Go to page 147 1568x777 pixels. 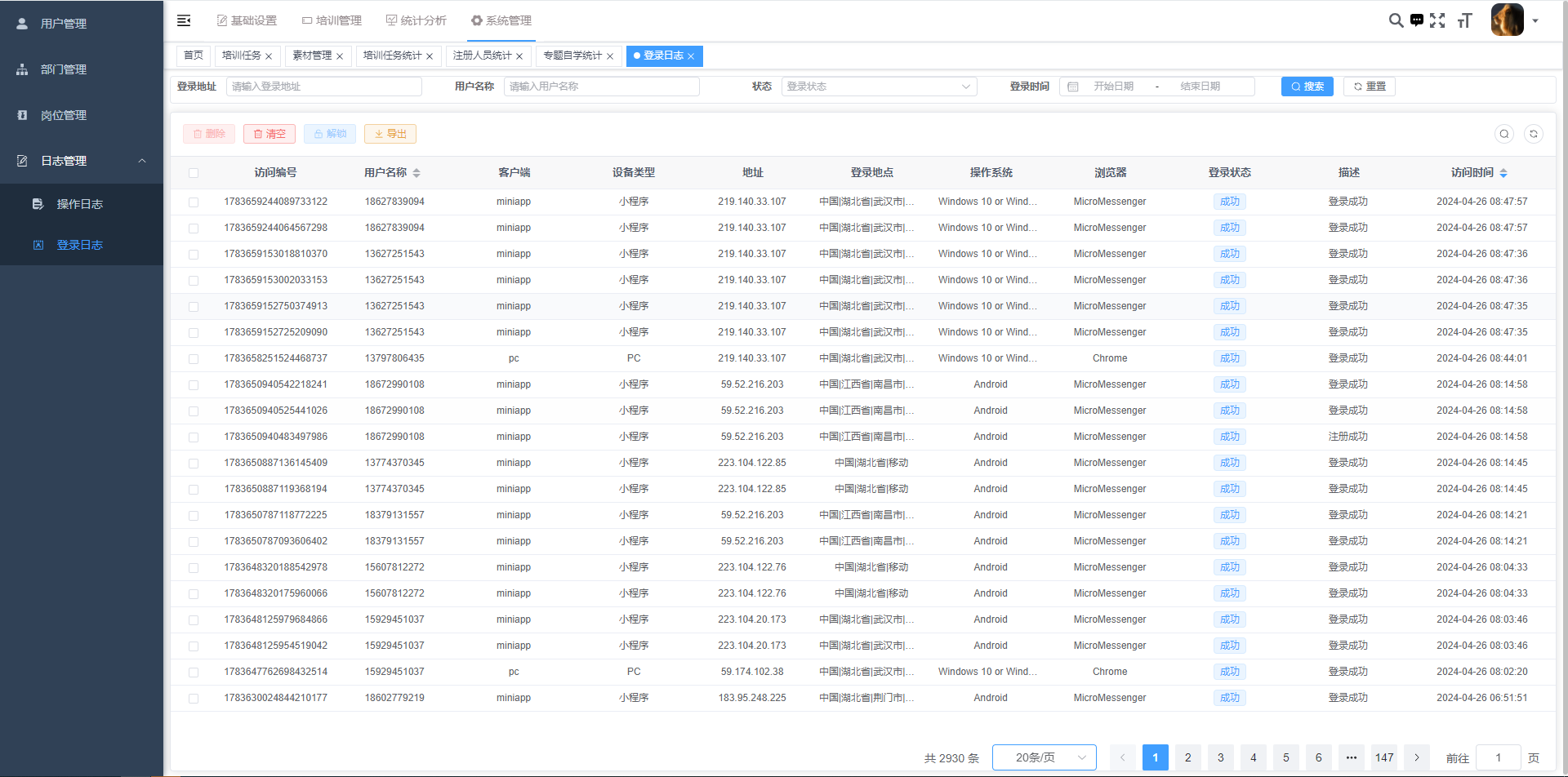click(1384, 757)
